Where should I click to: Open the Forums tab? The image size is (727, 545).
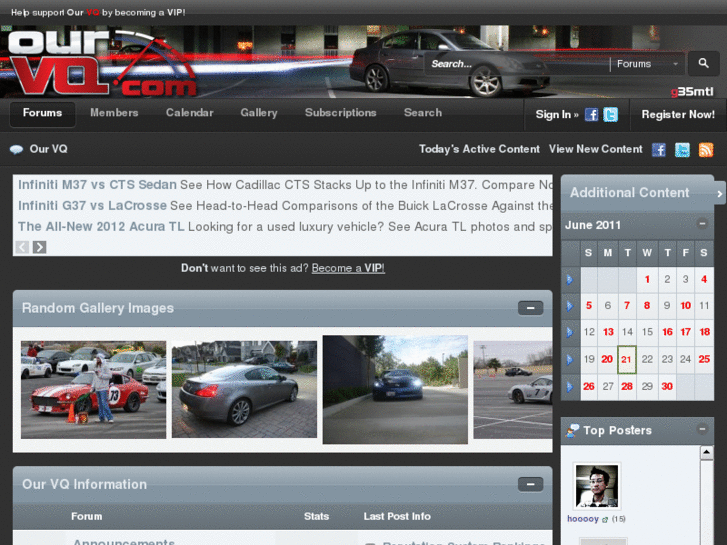point(42,113)
